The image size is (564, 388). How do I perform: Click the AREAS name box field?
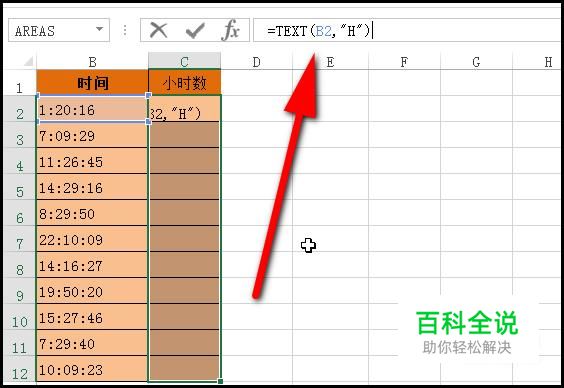click(59, 31)
